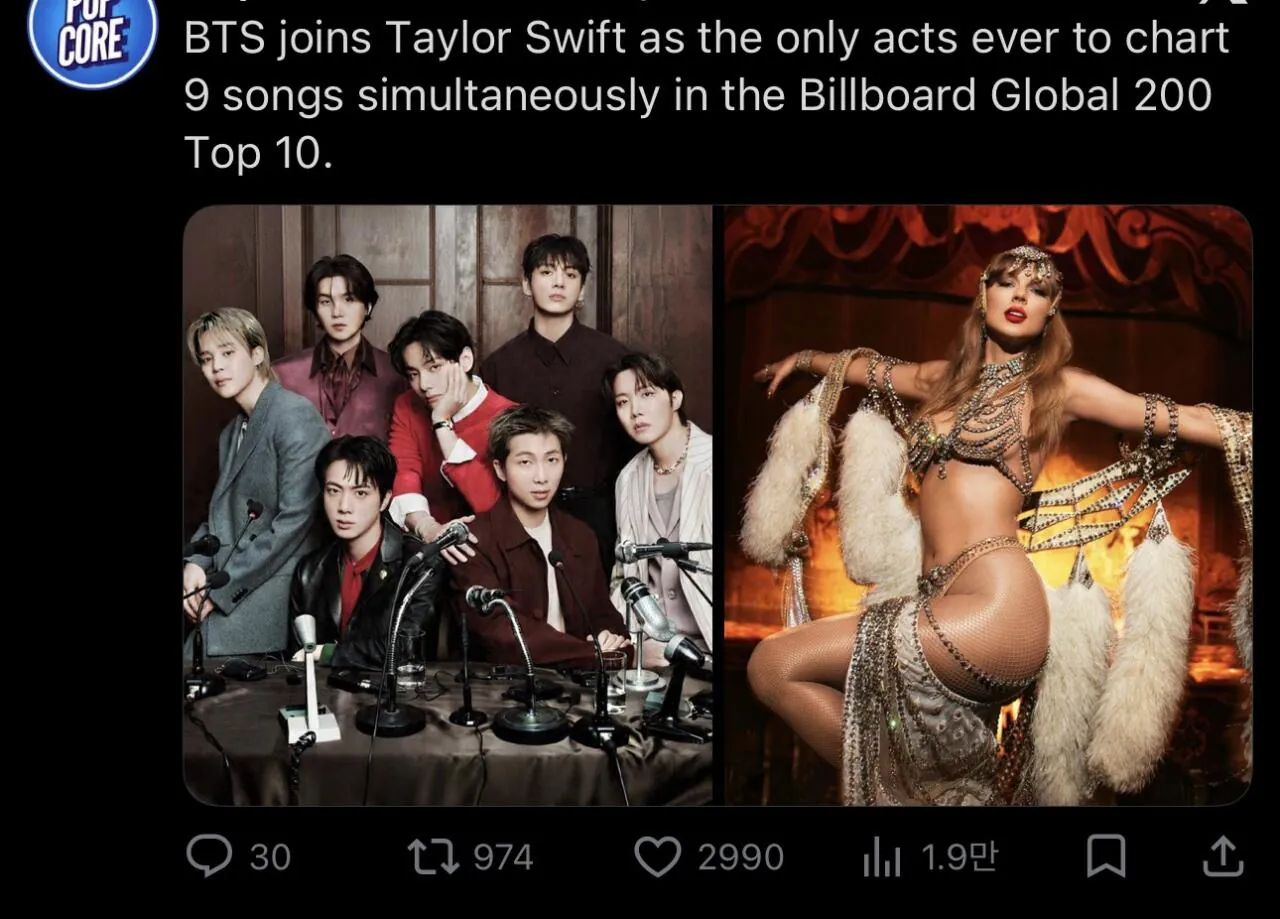
Task: Click "Billboard Global 200" in the post text
Action: pos(1005,96)
